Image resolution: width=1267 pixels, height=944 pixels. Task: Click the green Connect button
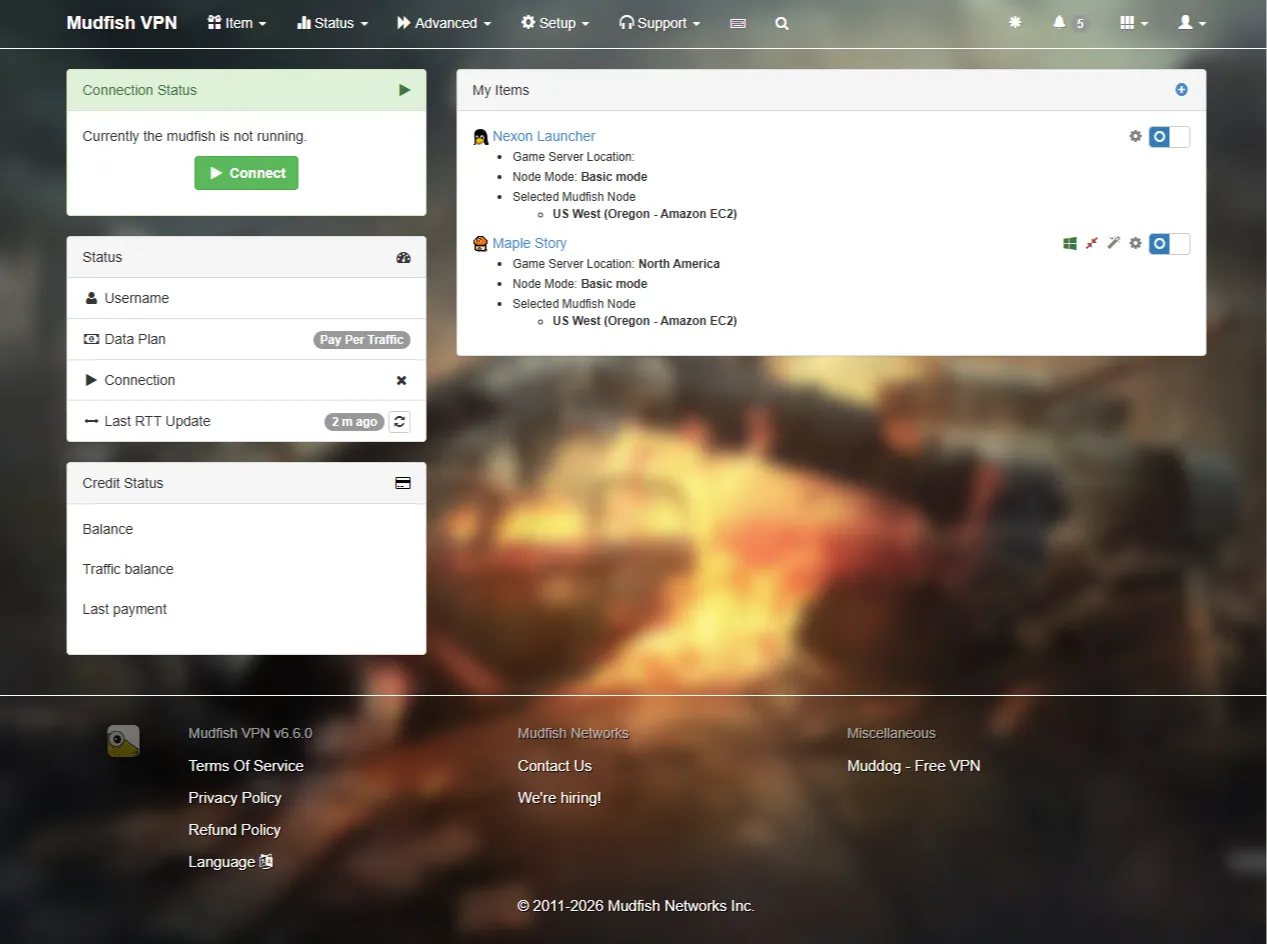click(246, 173)
